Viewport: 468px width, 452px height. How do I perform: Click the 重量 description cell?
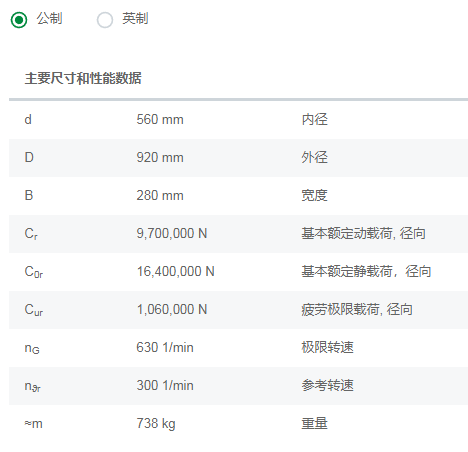pyautogui.click(x=315, y=424)
